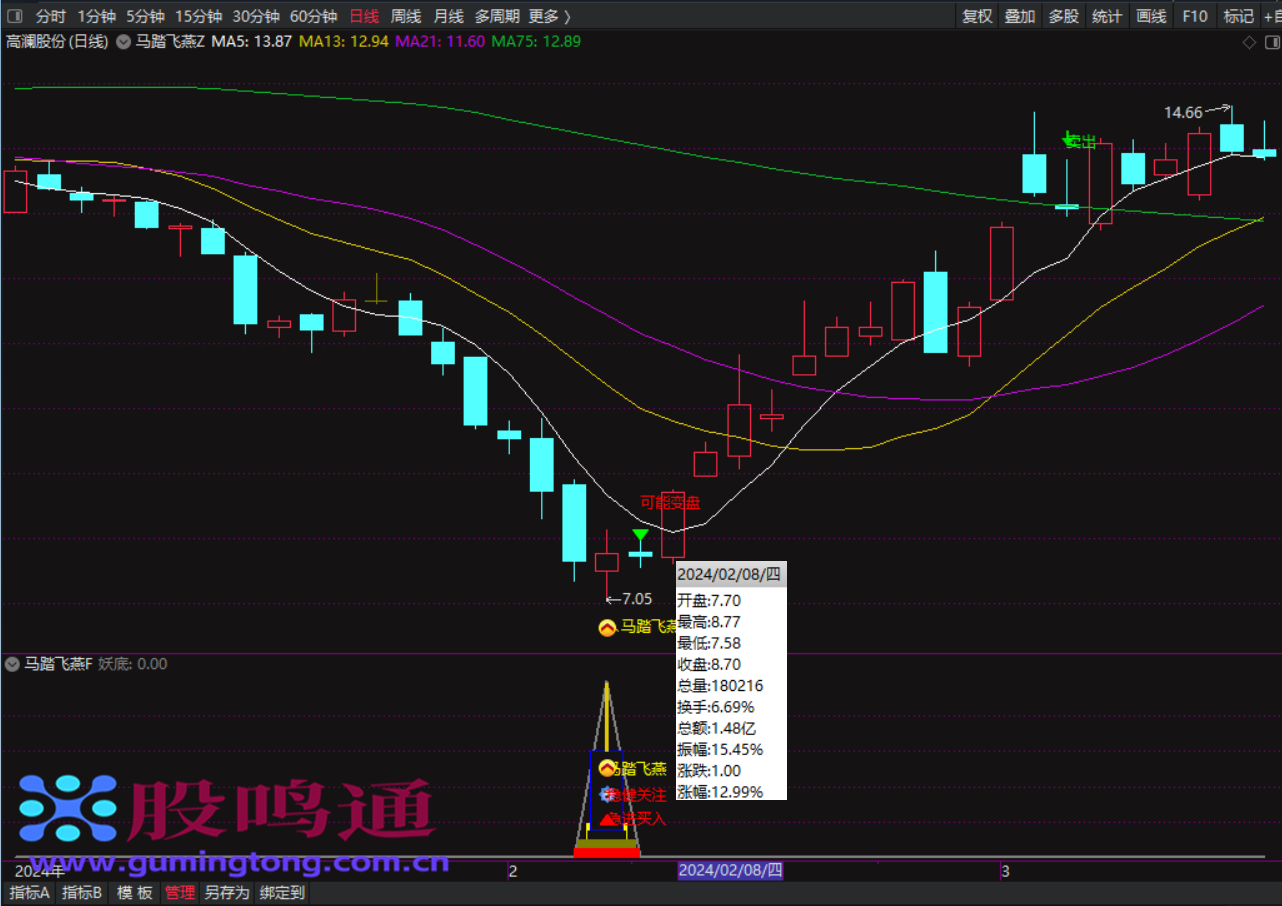Switch to the 周线 weekly period tab
This screenshot has width=1282, height=906.
pyautogui.click(x=405, y=16)
